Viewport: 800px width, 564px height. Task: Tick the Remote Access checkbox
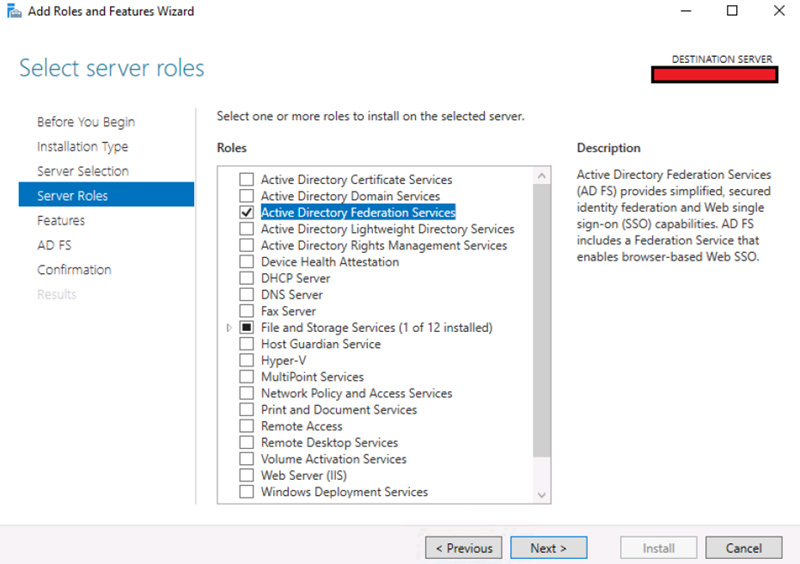[x=246, y=426]
